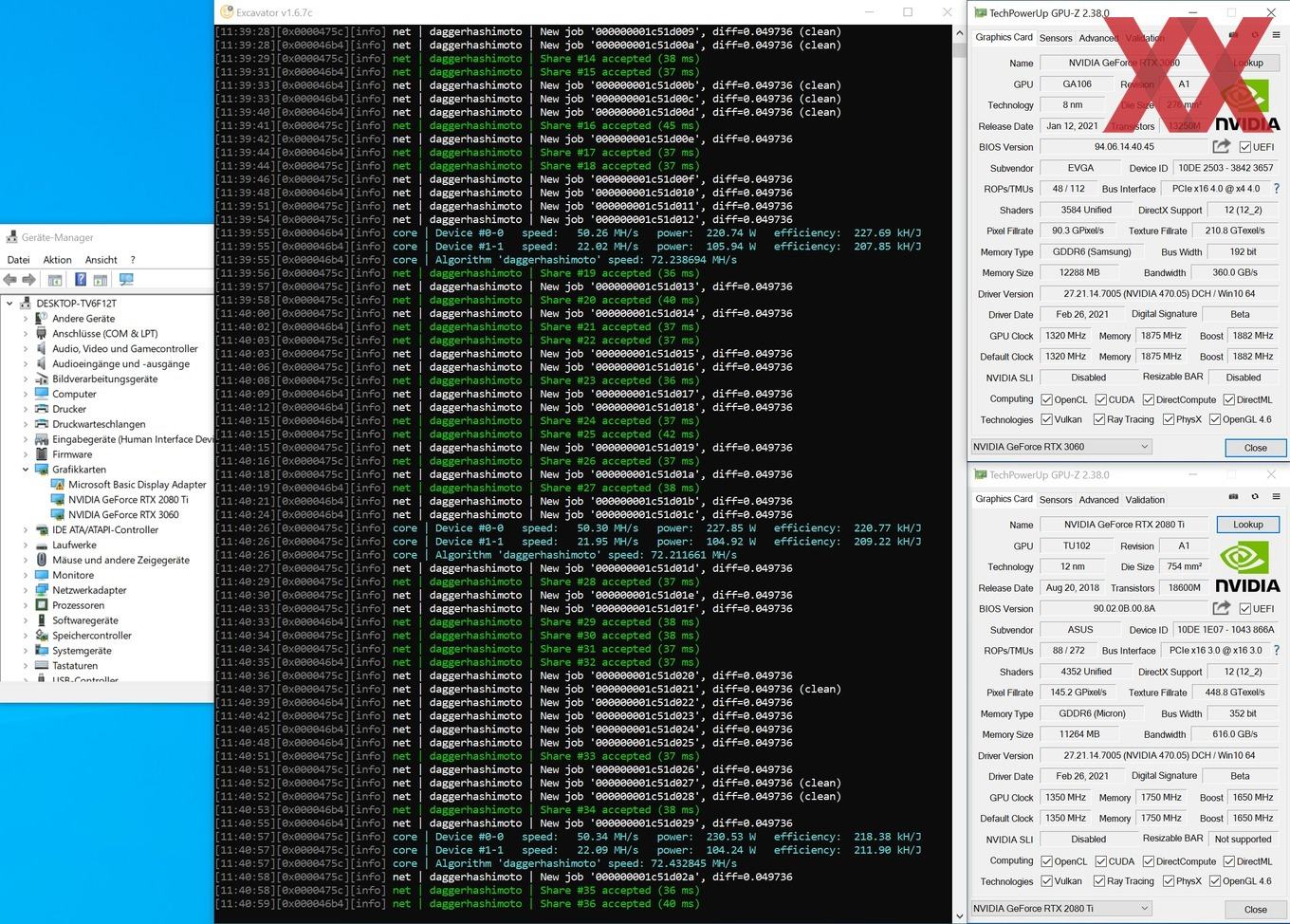Click the warning icon of Microsoft Basic Display Adapter

point(58,485)
